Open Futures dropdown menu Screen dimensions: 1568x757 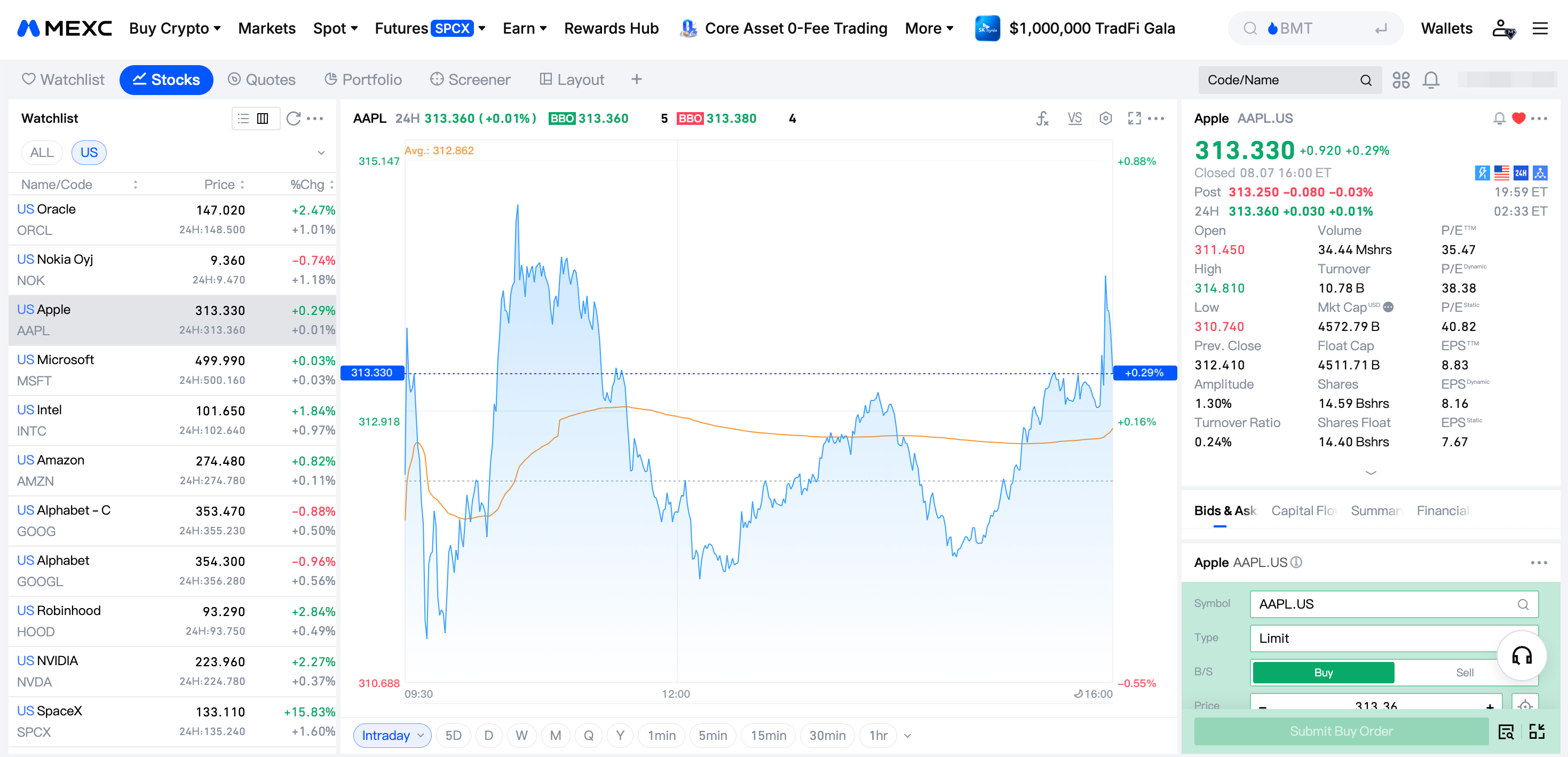430,29
